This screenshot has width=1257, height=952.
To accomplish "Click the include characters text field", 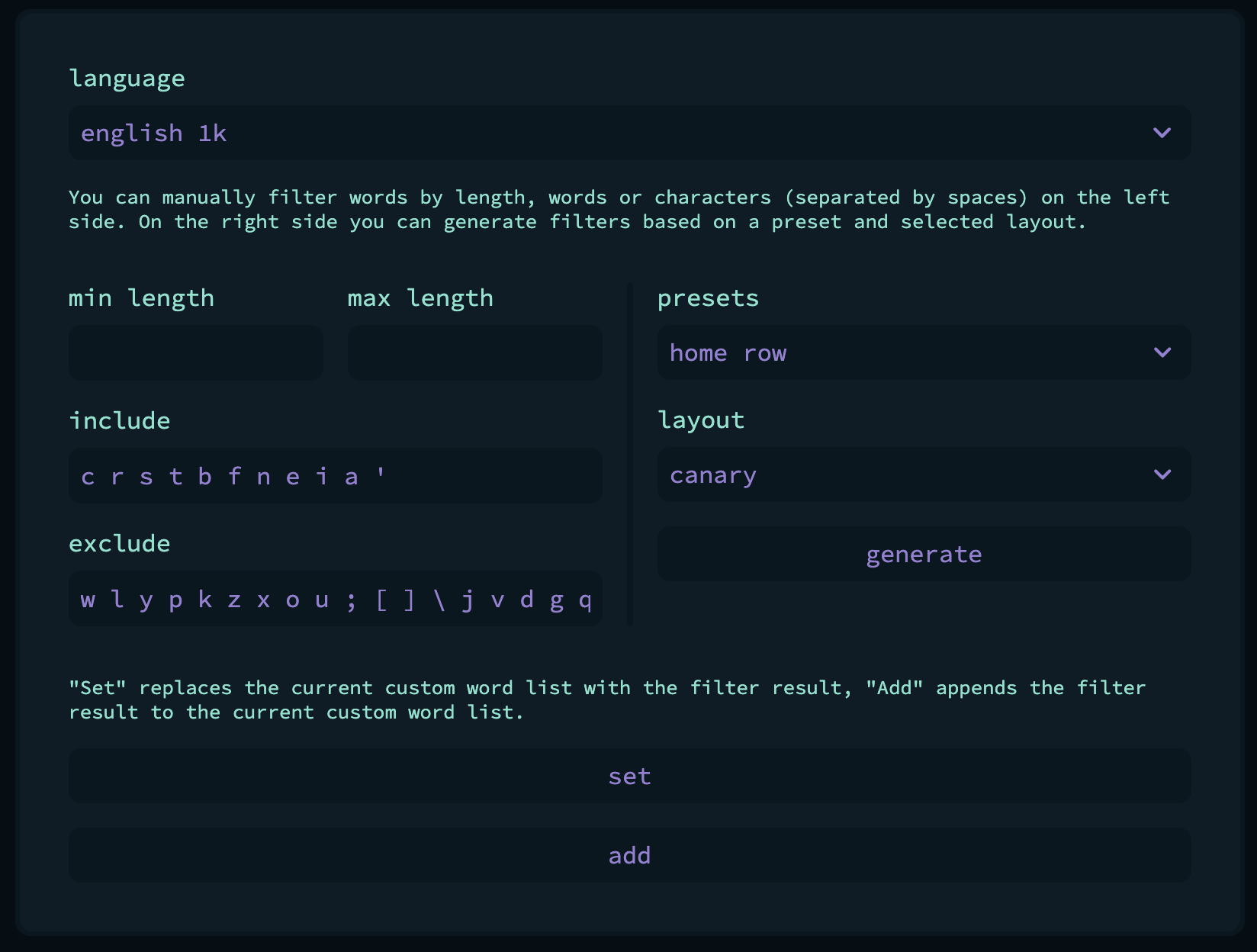I will [x=336, y=476].
